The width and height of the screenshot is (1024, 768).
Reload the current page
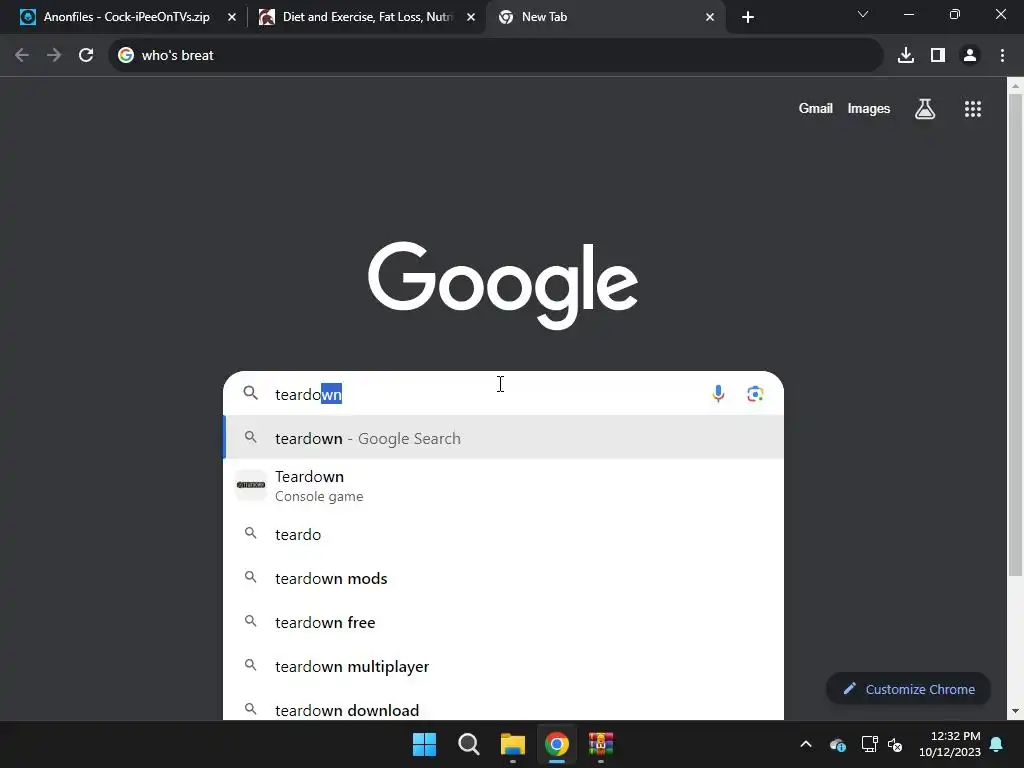pos(86,56)
